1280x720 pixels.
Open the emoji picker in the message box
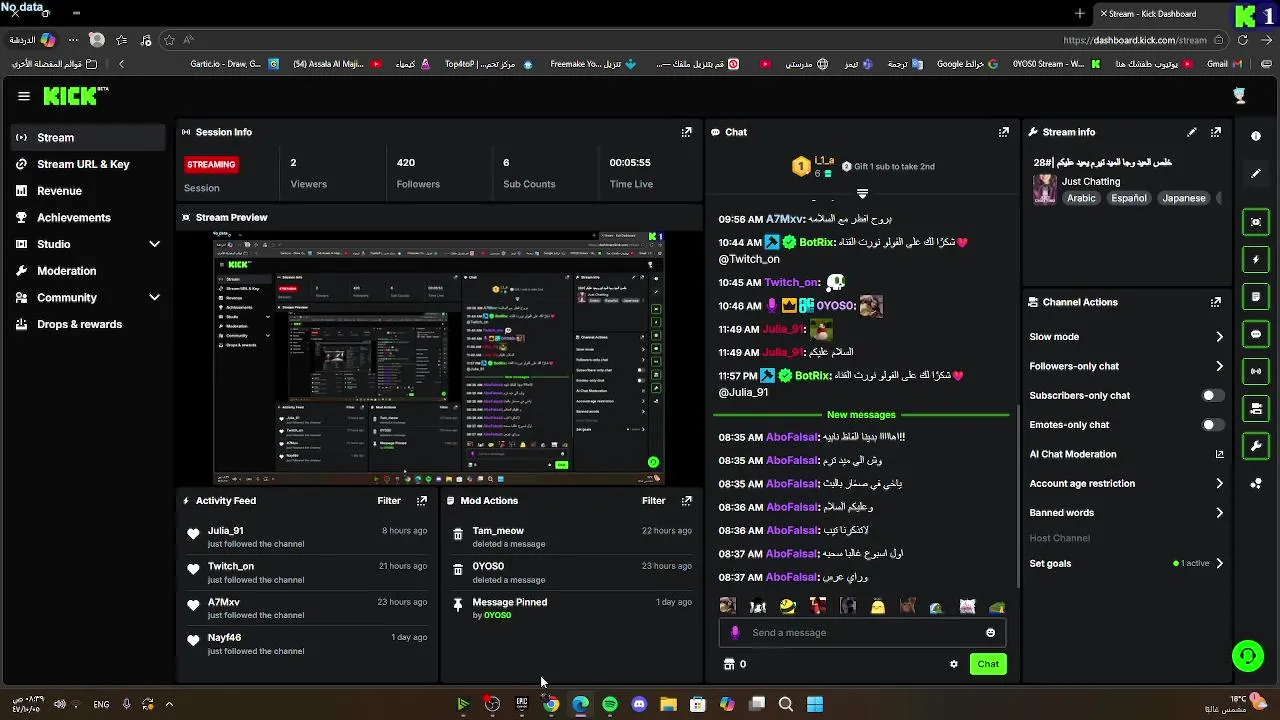coord(990,633)
